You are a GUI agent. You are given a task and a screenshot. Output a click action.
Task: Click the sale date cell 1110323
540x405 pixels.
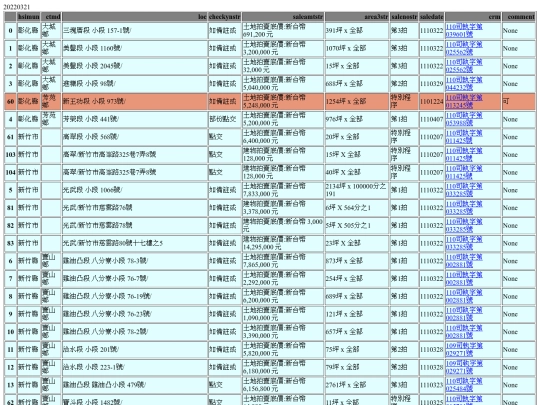point(432,385)
